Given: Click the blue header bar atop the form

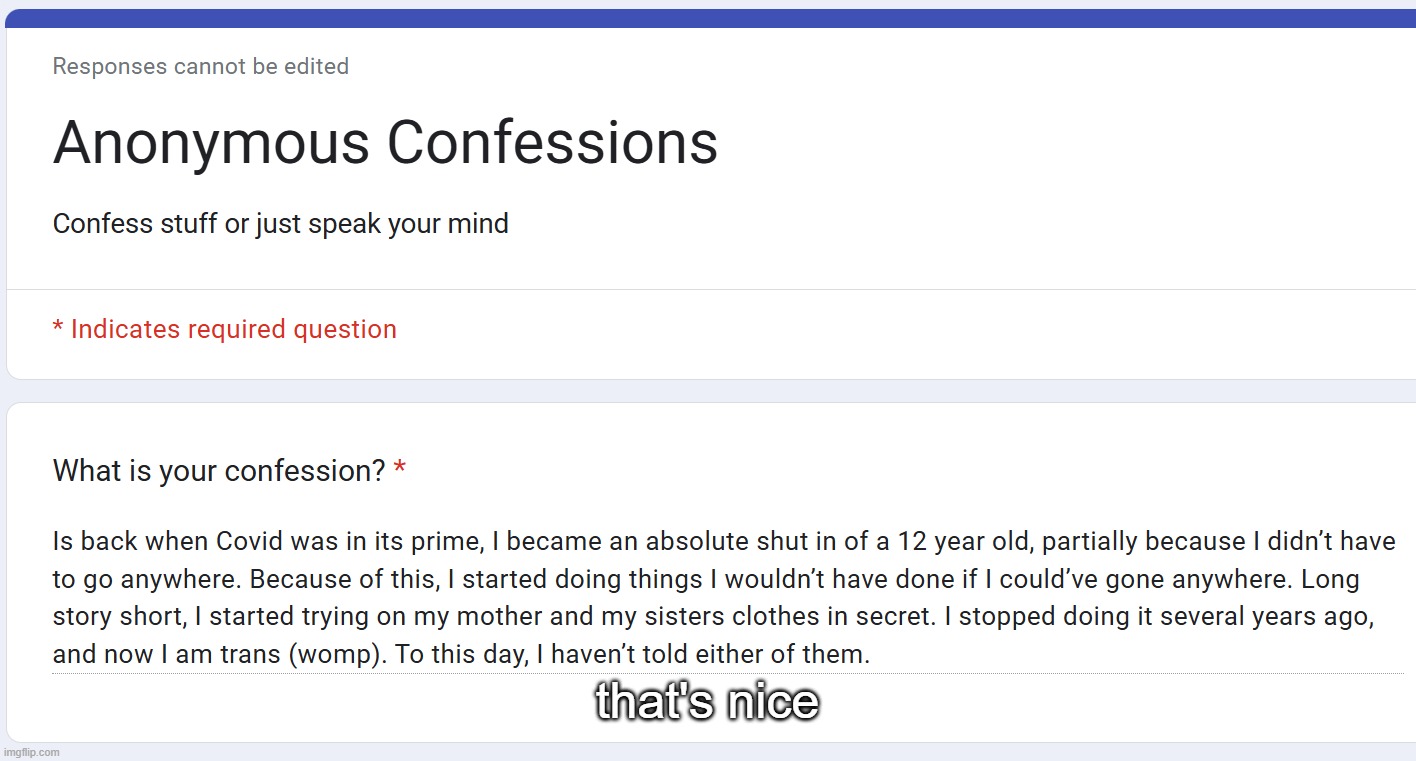Looking at the screenshot, I should [708, 18].
